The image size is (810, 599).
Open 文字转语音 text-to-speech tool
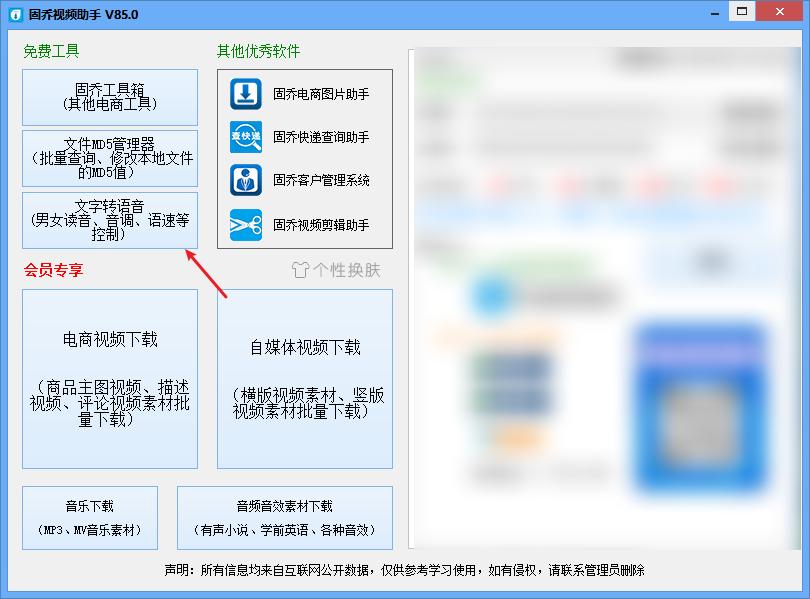(x=109, y=220)
